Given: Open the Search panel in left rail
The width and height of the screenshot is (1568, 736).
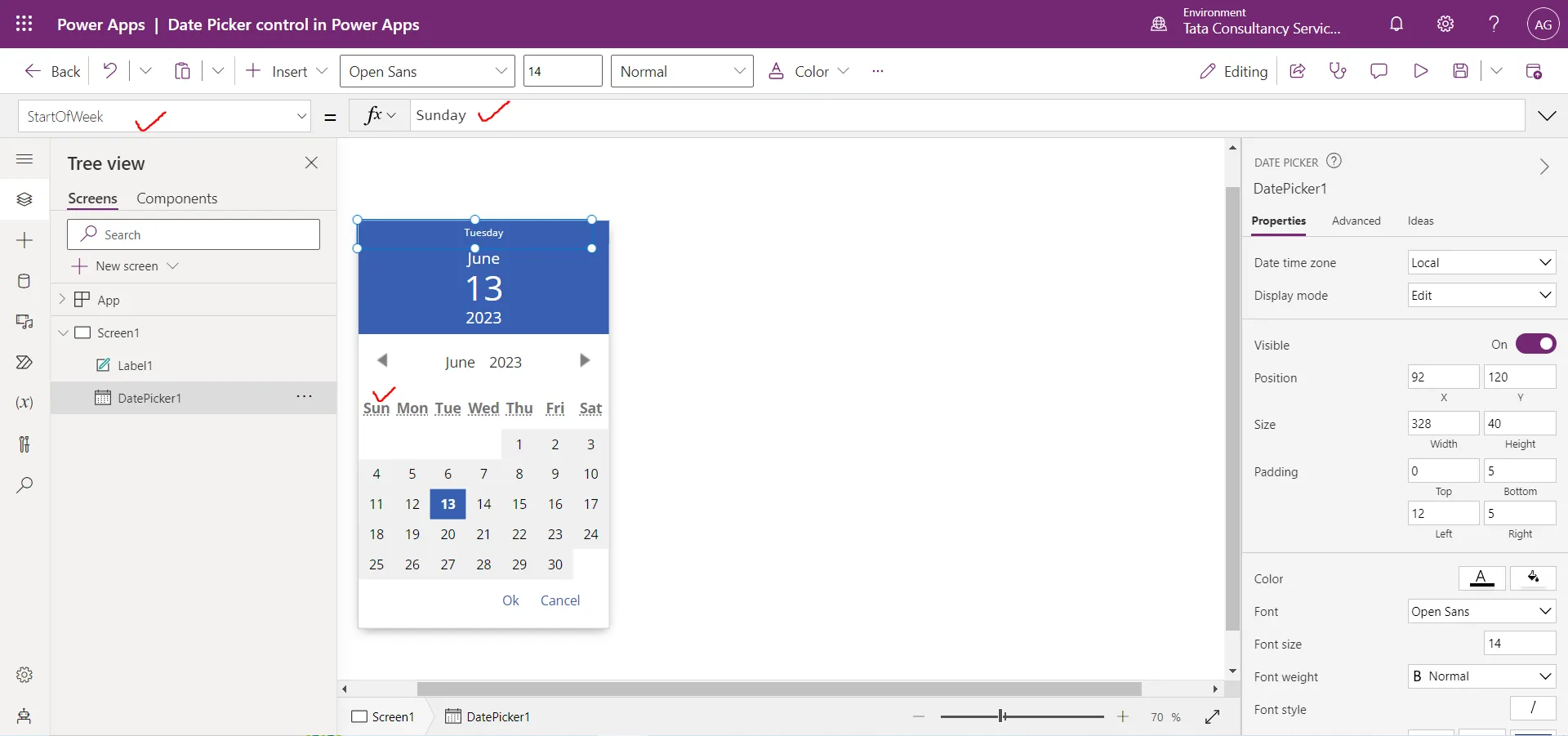Looking at the screenshot, I should [x=24, y=486].
